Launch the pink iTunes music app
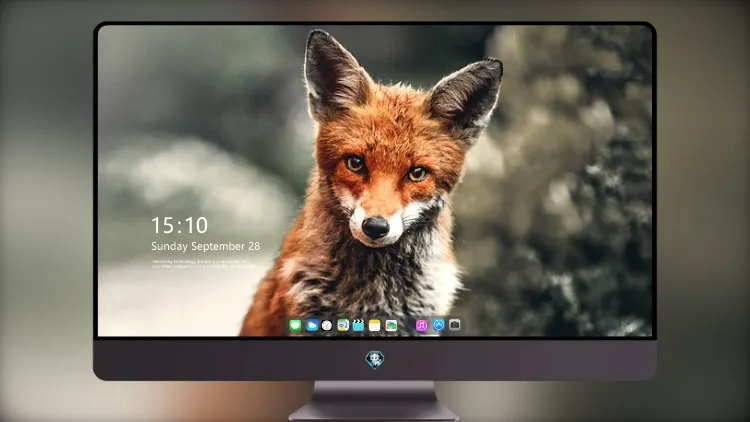This screenshot has height=422, width=750. click(x=421, y=325)
